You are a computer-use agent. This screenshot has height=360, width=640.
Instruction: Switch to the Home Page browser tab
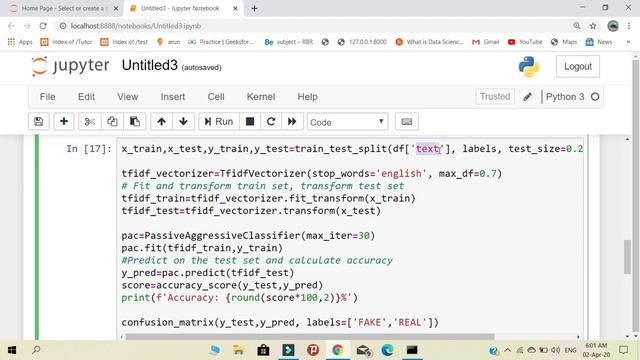[64, 8]
